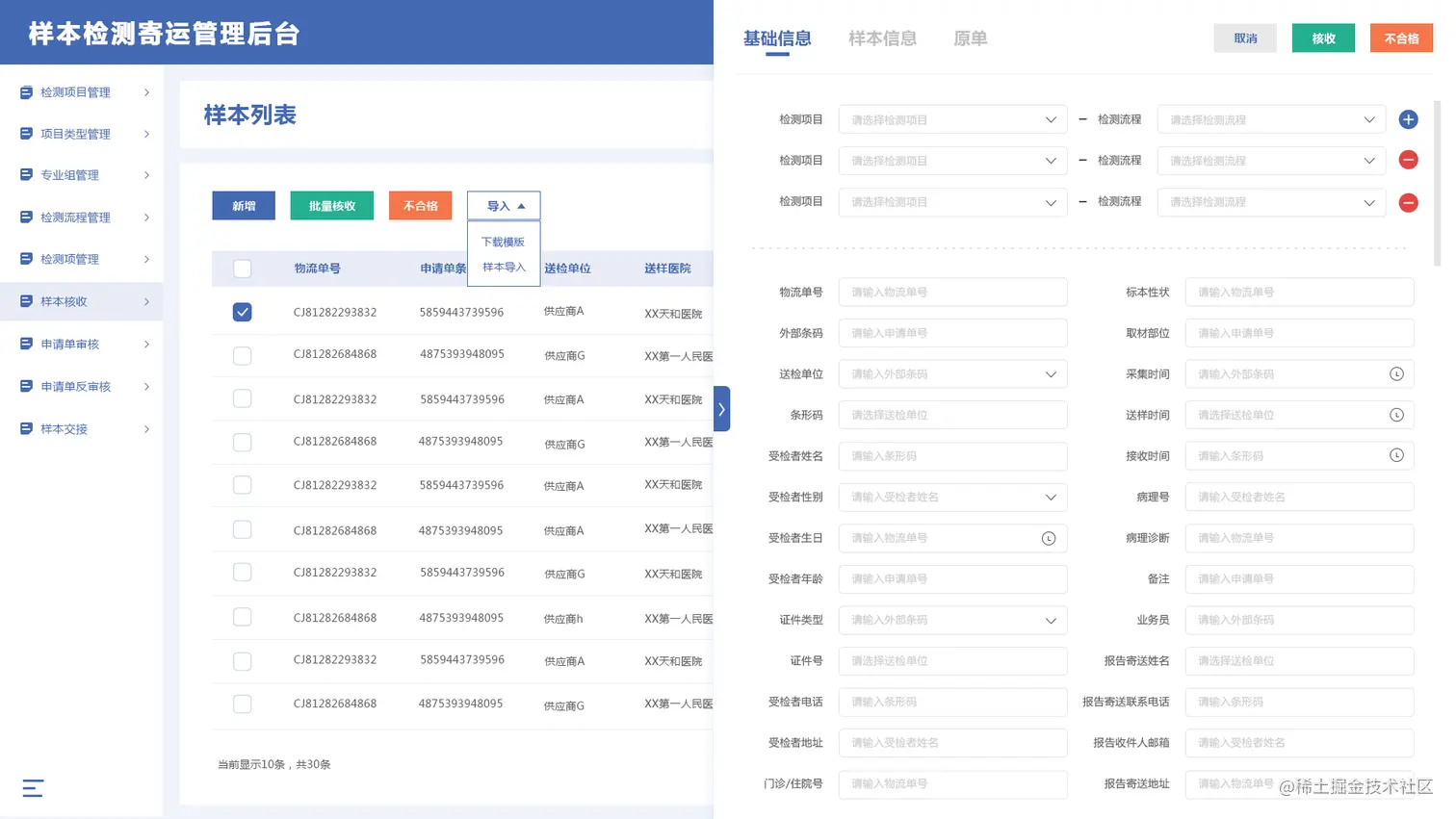Click the 供应商h cell in the table
Screen dimensions: 1456x819
(x=563, y=619)
